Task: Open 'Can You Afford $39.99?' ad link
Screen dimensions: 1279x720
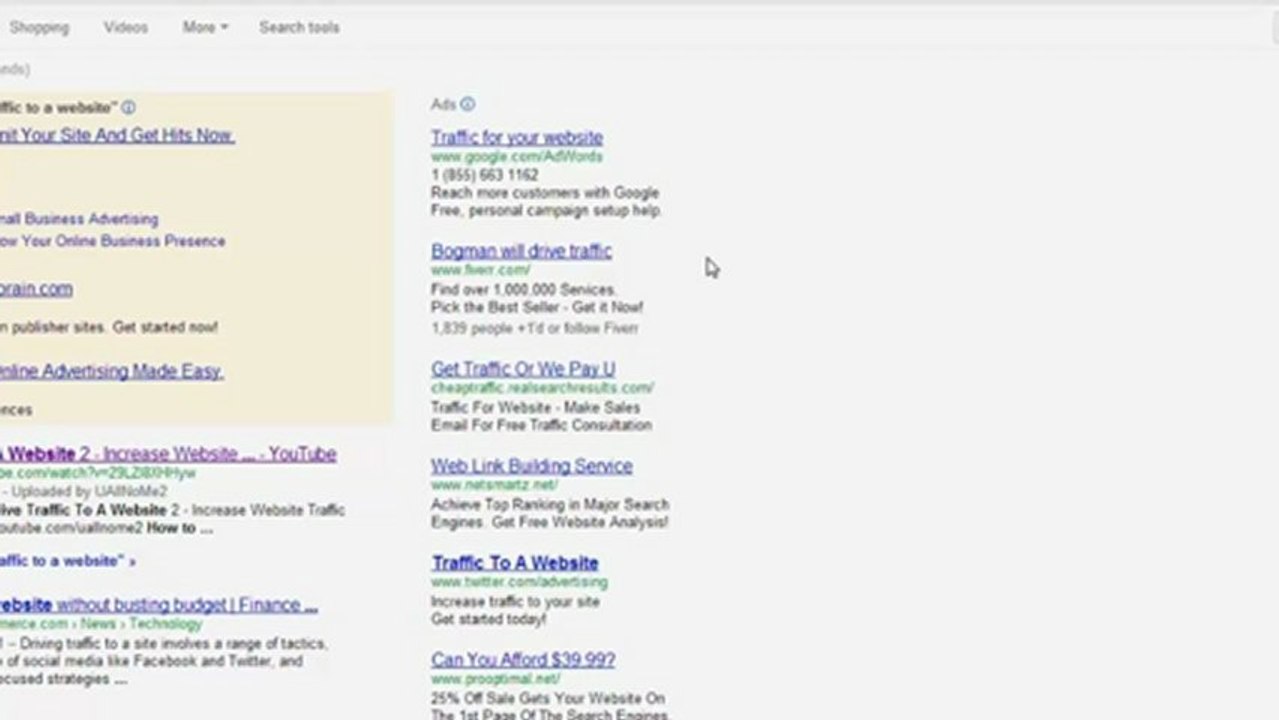Action: point(523,660)
